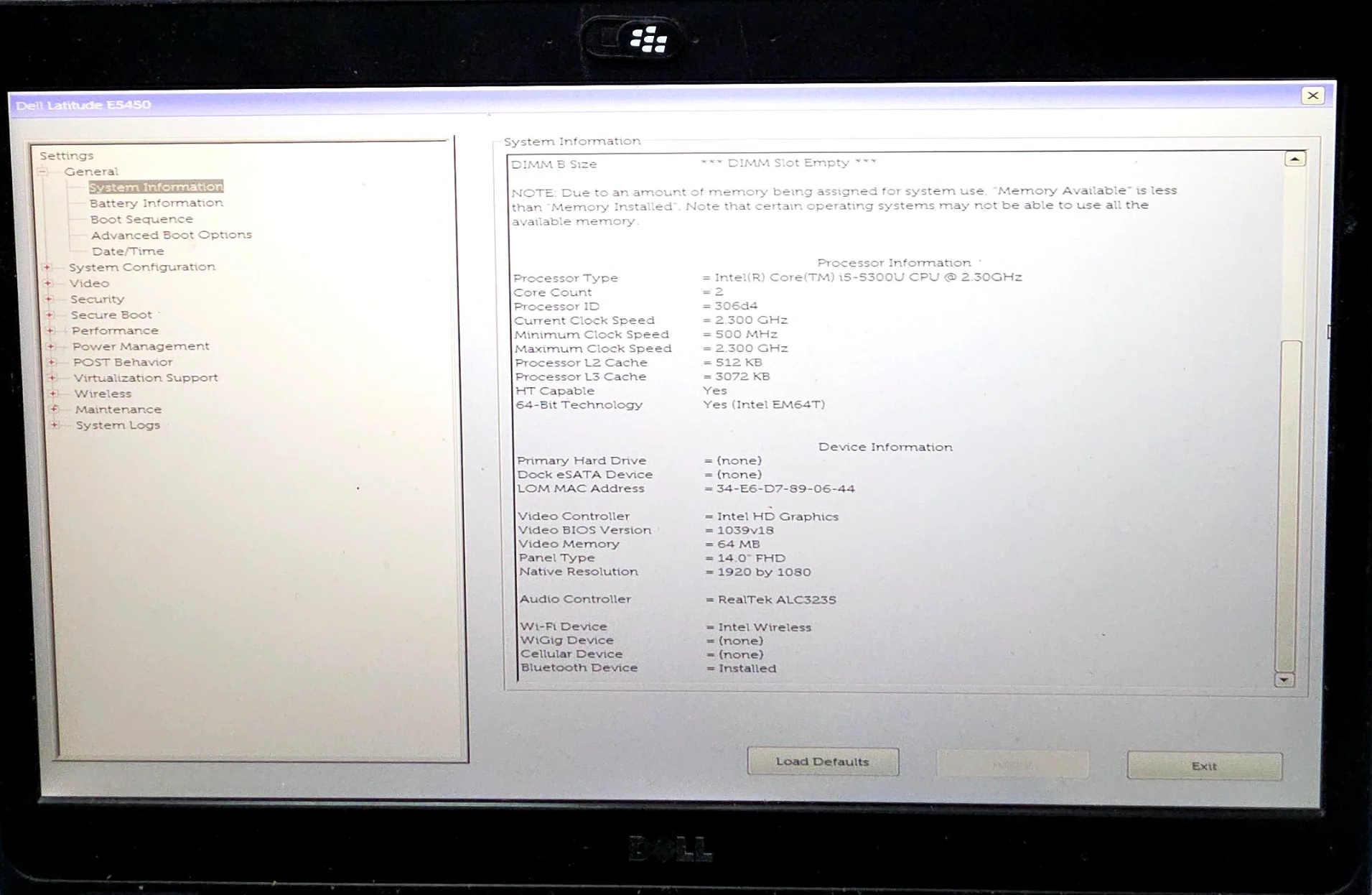Select the System Logs label
This screenshot has width=1372, height=895.
[x=118, y=425]
